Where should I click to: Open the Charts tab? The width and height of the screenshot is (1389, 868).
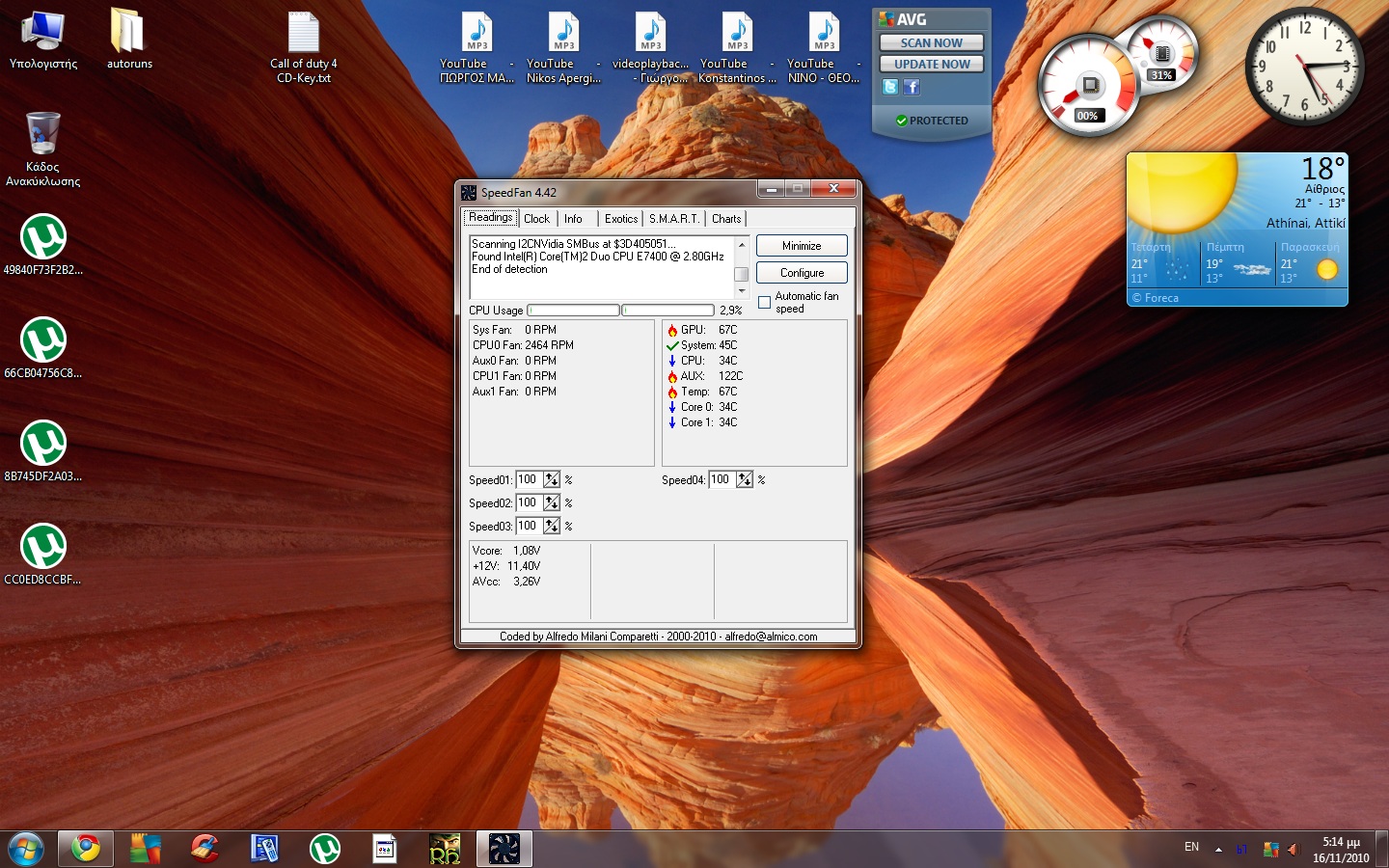pyautogui.click(x=726, y=219)
